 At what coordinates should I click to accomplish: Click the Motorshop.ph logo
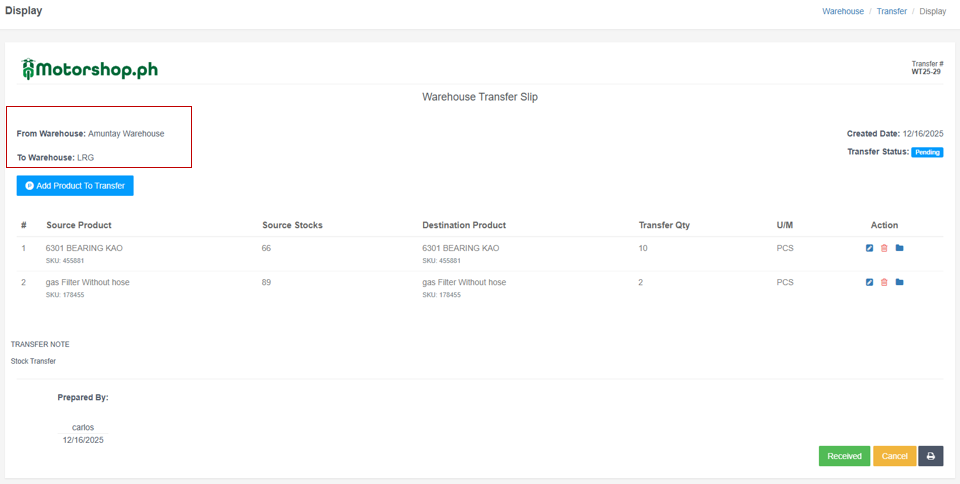click(90, 69)
